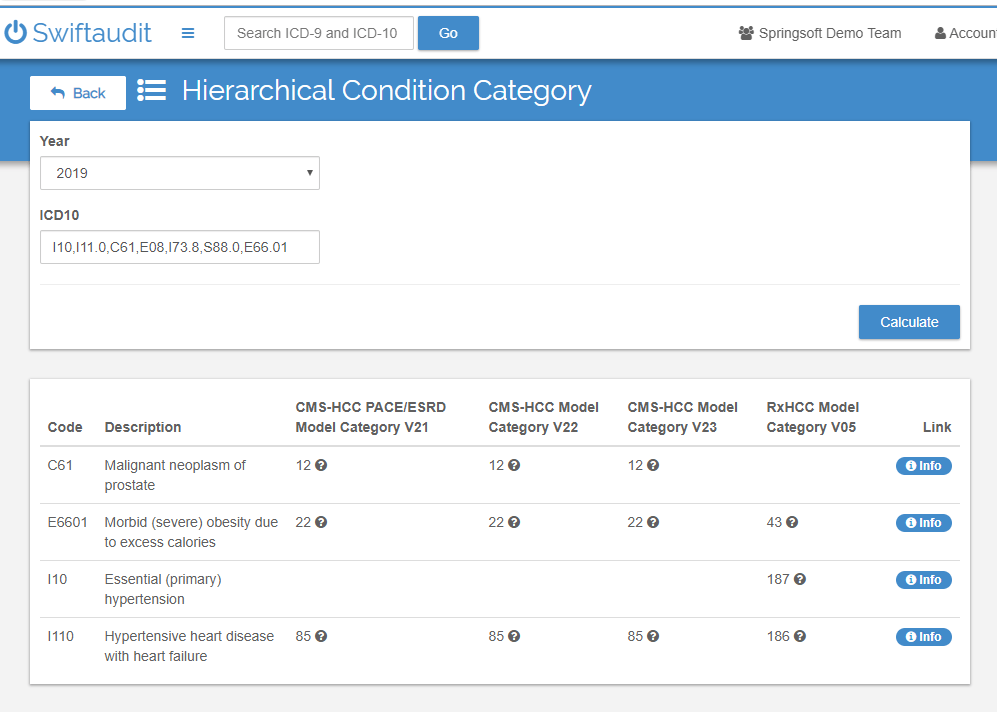The image size is (997, 712).
Task: Click the Calculate button
Action: pyautogui.click(x=909, y=322)
